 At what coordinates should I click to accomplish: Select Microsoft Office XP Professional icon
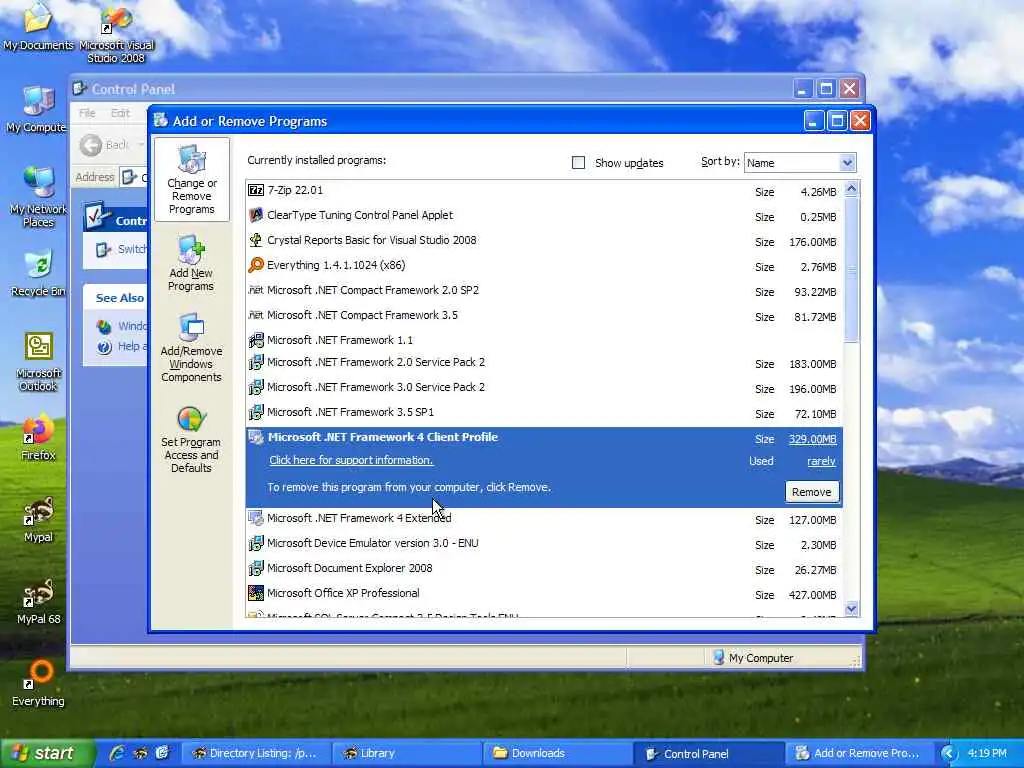pos(256,593)
